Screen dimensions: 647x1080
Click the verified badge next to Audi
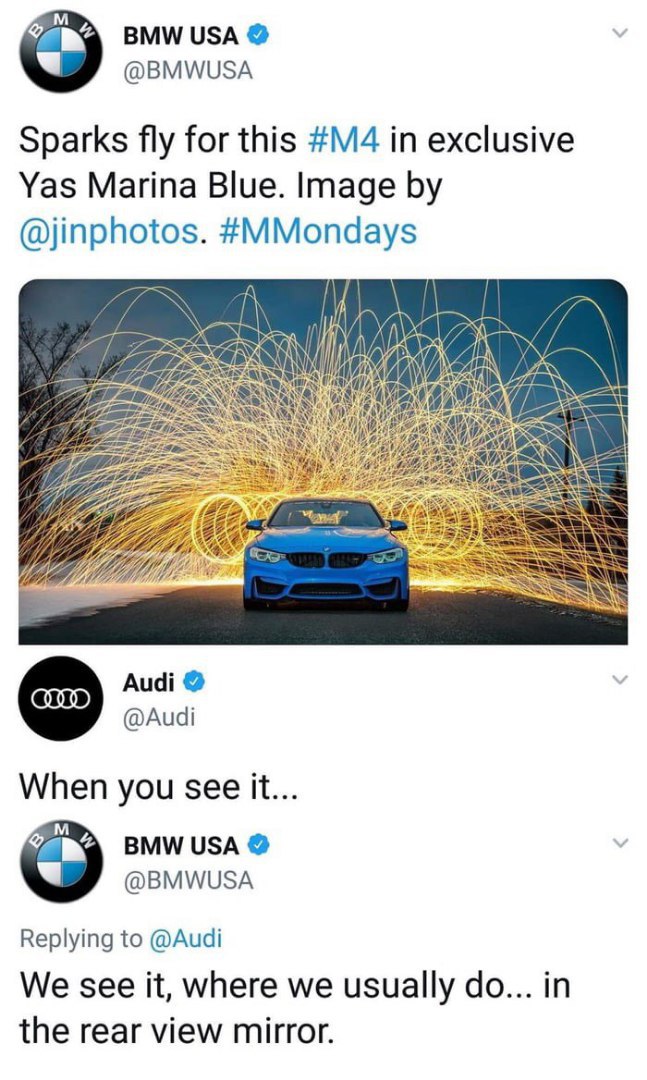[x=195, y=682]
